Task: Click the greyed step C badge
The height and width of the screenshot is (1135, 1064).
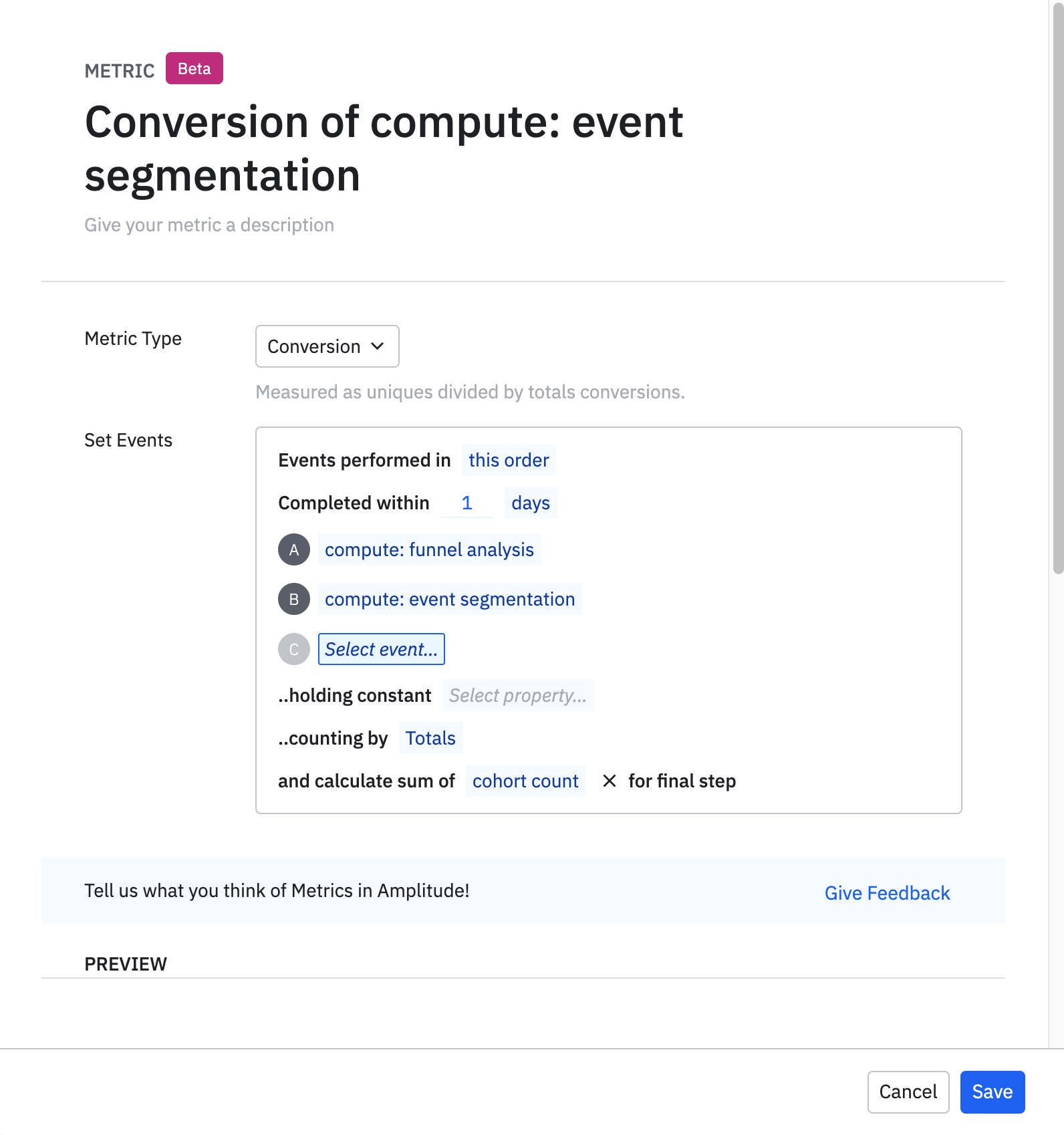Action: pos(293,649)
